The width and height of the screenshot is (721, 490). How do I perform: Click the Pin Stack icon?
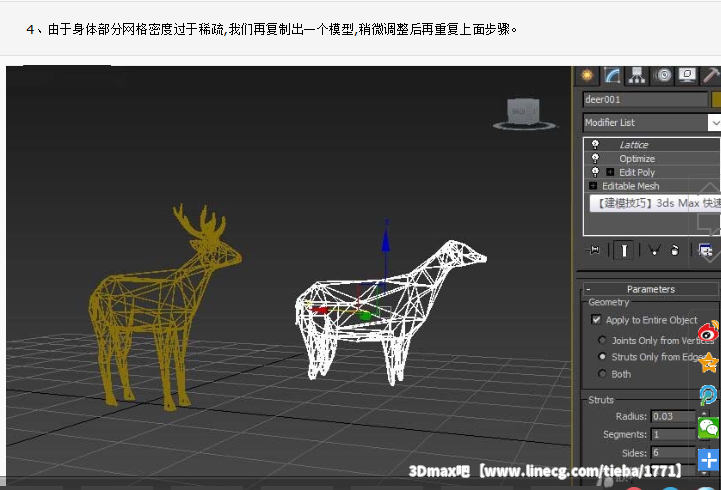595,250
